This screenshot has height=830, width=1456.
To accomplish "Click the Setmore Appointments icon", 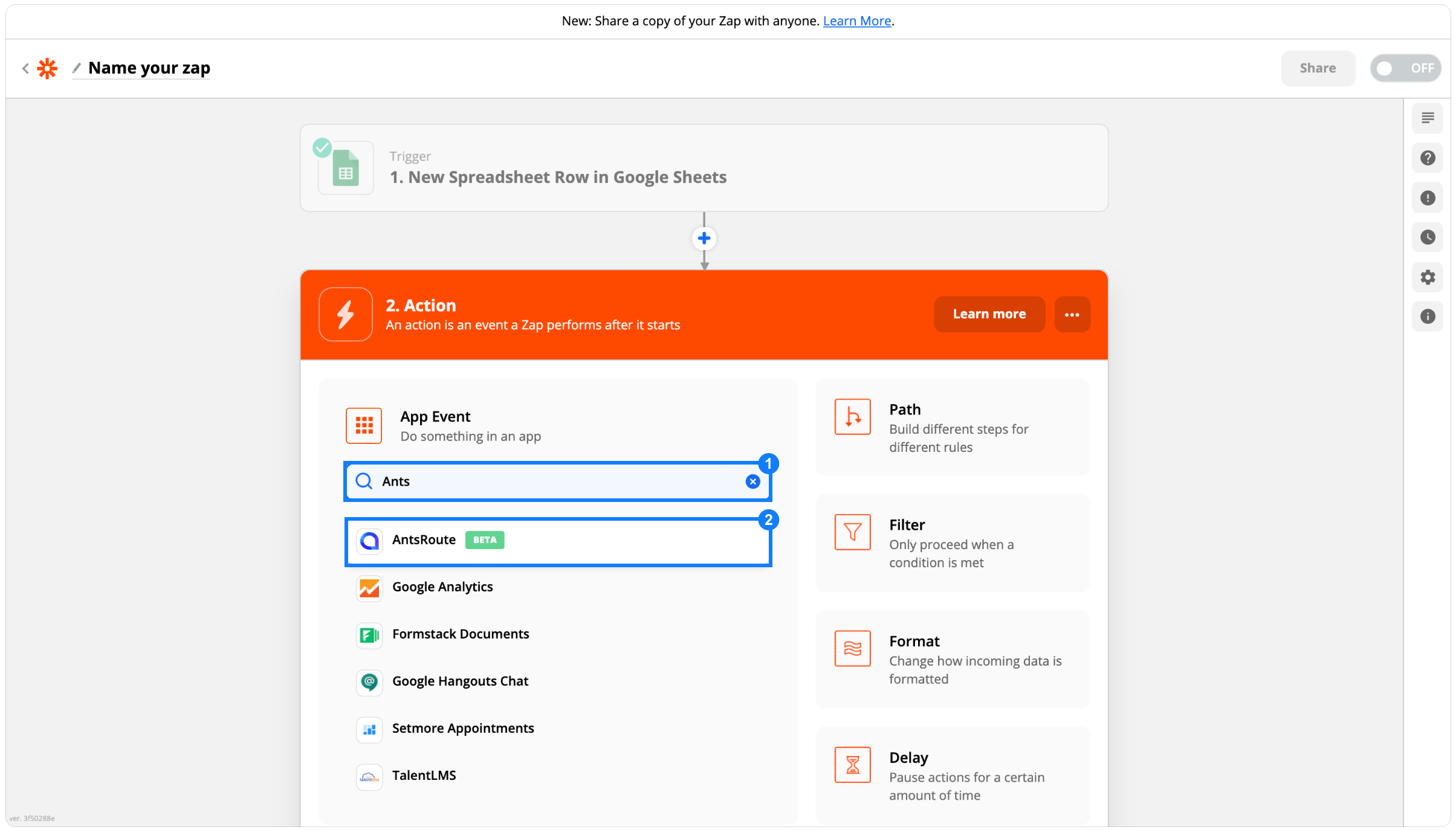I will coord(369,729).
